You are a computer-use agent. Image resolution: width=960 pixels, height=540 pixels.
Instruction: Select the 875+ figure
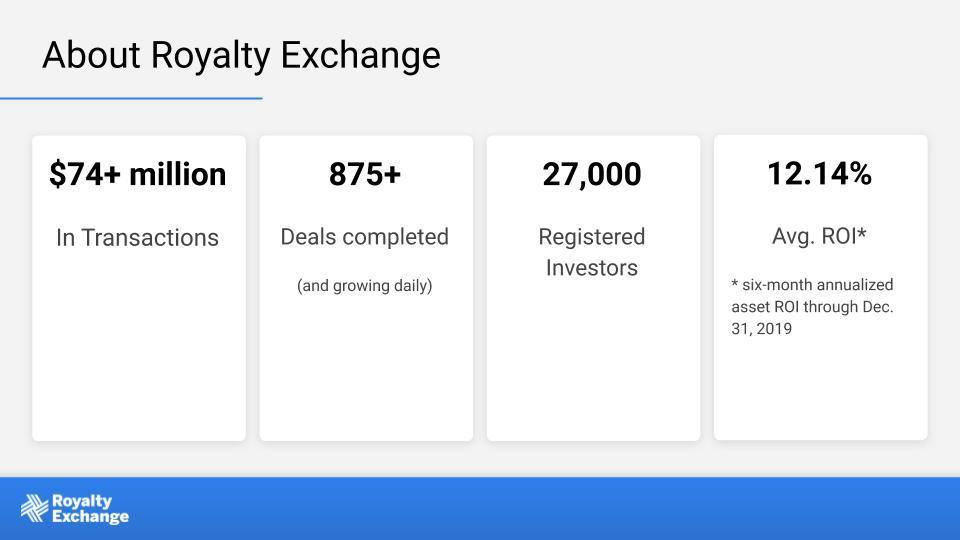point(365,174)
